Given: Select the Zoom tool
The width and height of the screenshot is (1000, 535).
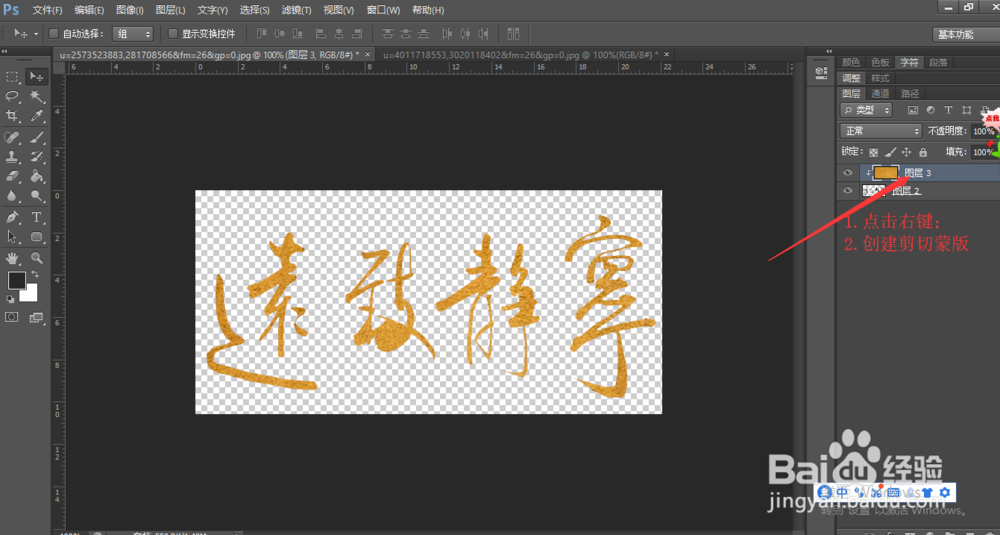Looking at the screenshot, I should pyautogui.click(x=36, y=258).
